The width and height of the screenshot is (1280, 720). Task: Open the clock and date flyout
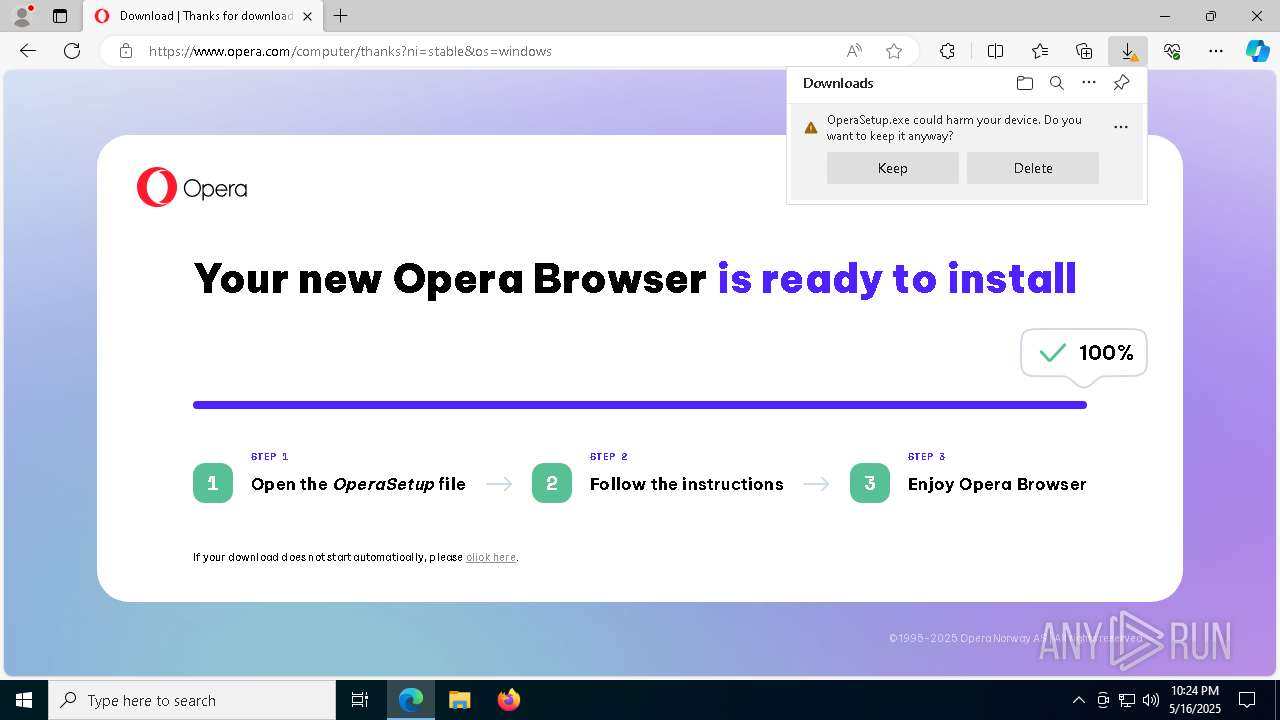tap(1196, 700)
